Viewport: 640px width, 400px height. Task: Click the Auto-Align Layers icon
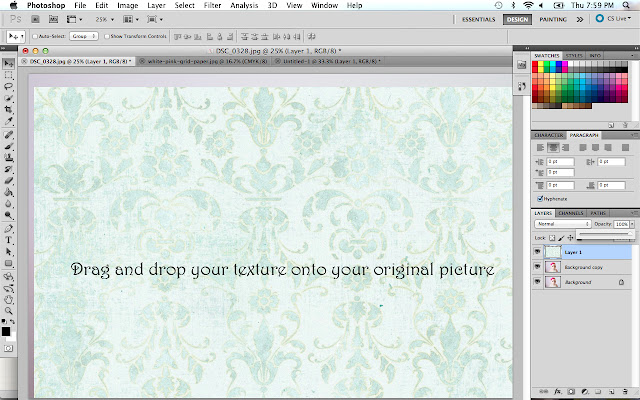312,36
